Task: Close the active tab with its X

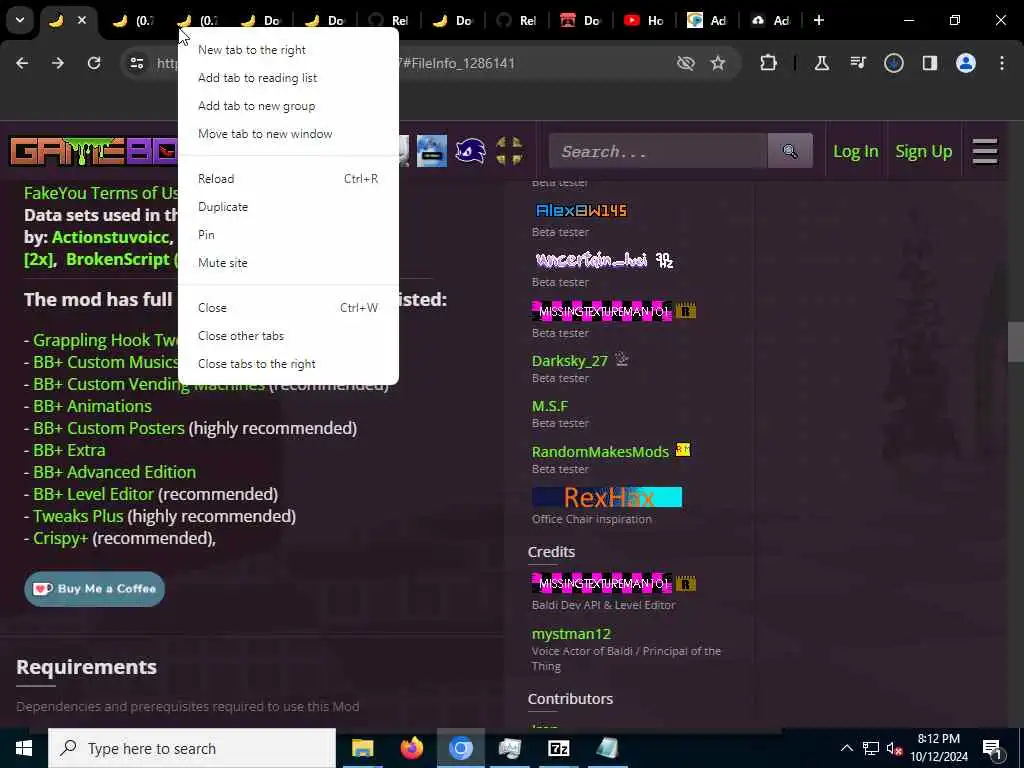Action: pyautogui.click(x=82, y=20)
